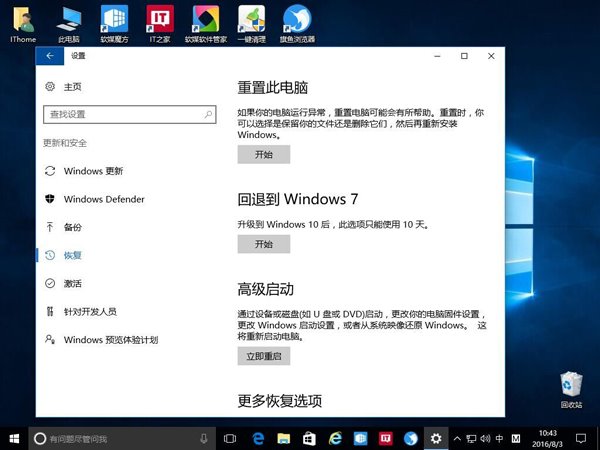The image size is (600, 450).
Task: Open 针对开发人员 developer settings page
Action: [x=81, y=311]
